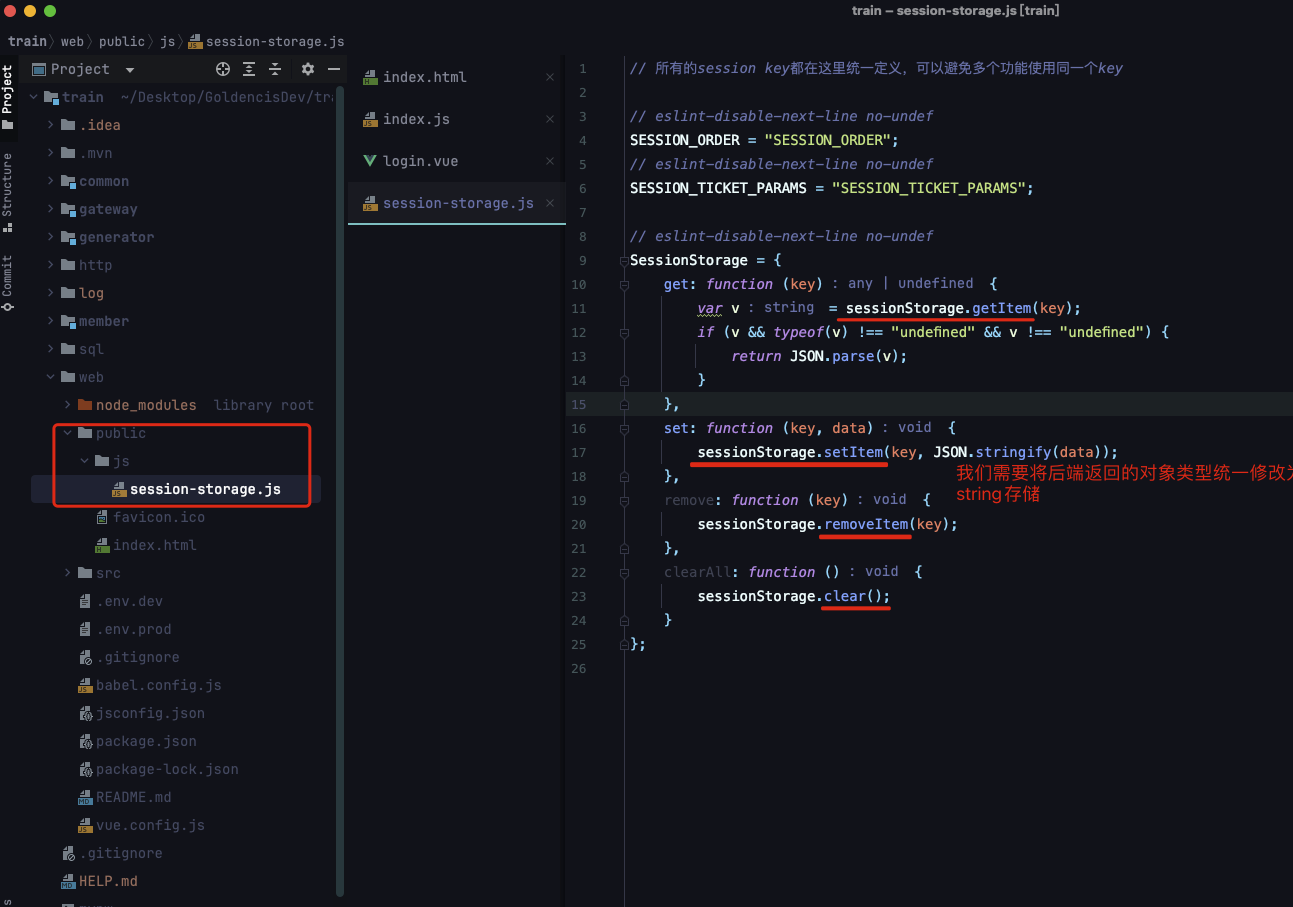Screen dimensions: 1293x907
Task: Hide the Project panel with minus icon
Action: click(334, 69)
